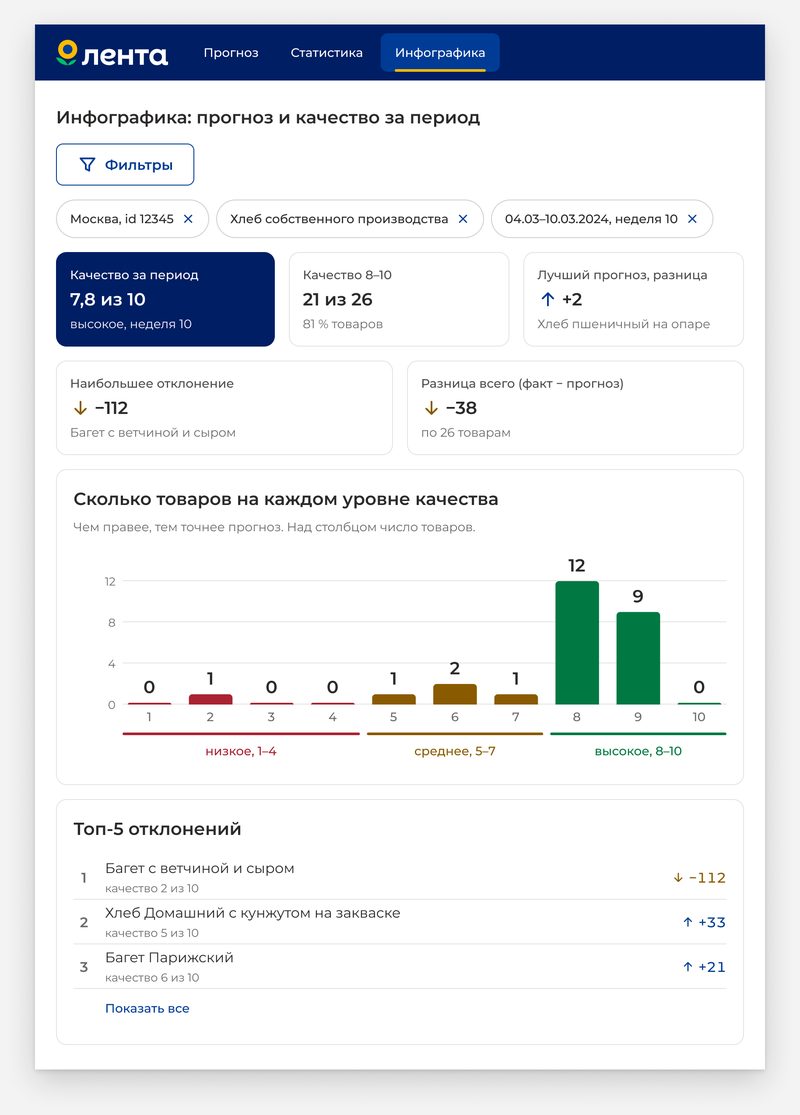Click the red bar for quality 2
This screenshot has width=800, height=1115.
210,700
